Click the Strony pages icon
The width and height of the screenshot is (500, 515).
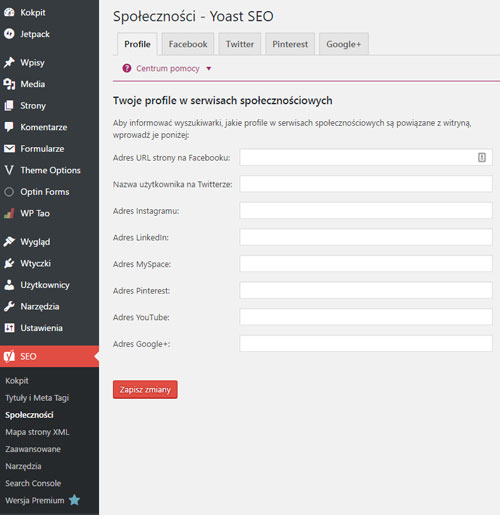click(9, 105)
